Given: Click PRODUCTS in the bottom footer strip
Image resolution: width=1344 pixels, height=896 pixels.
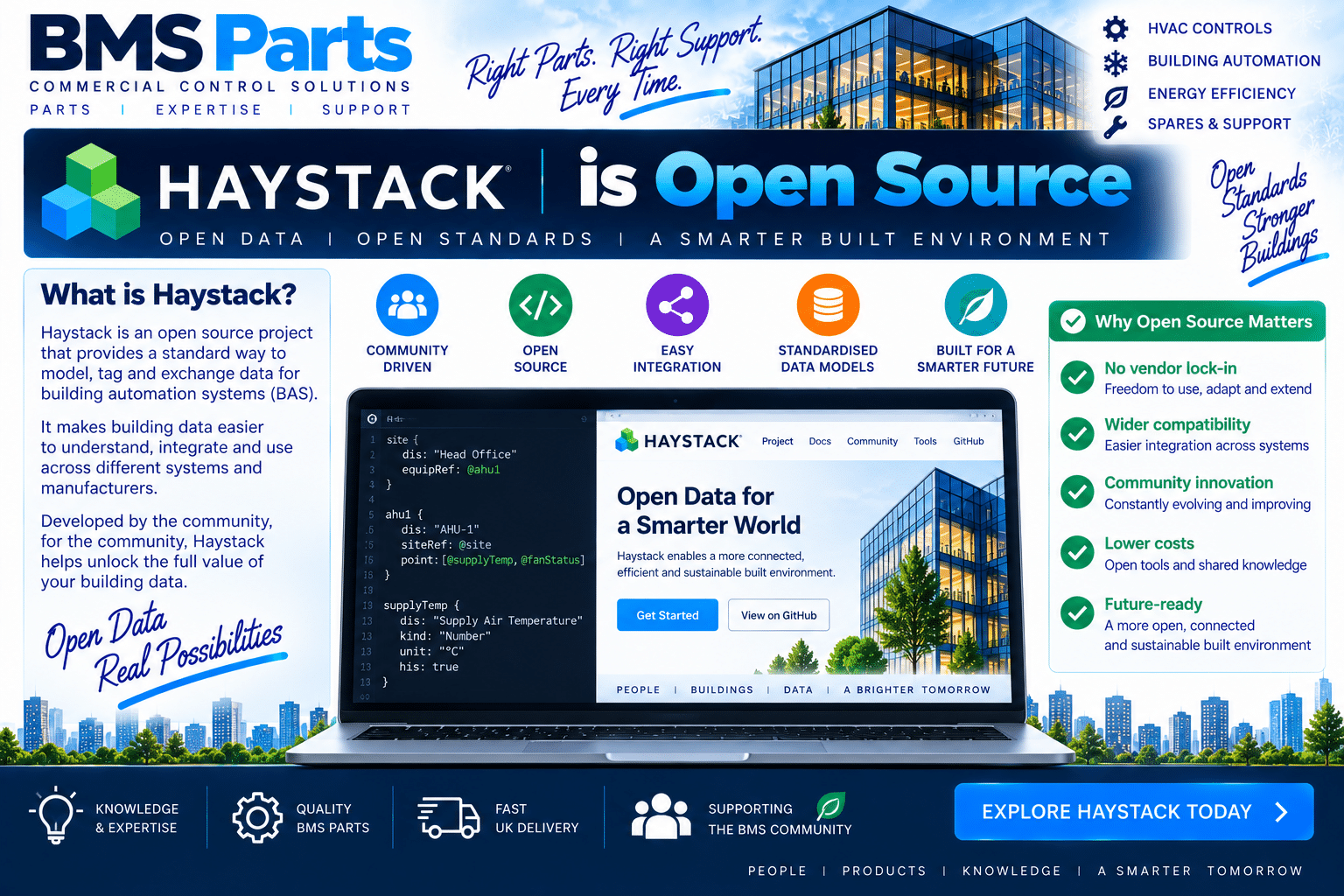Looking at the screenshot, I should click(x=884, y=871).
